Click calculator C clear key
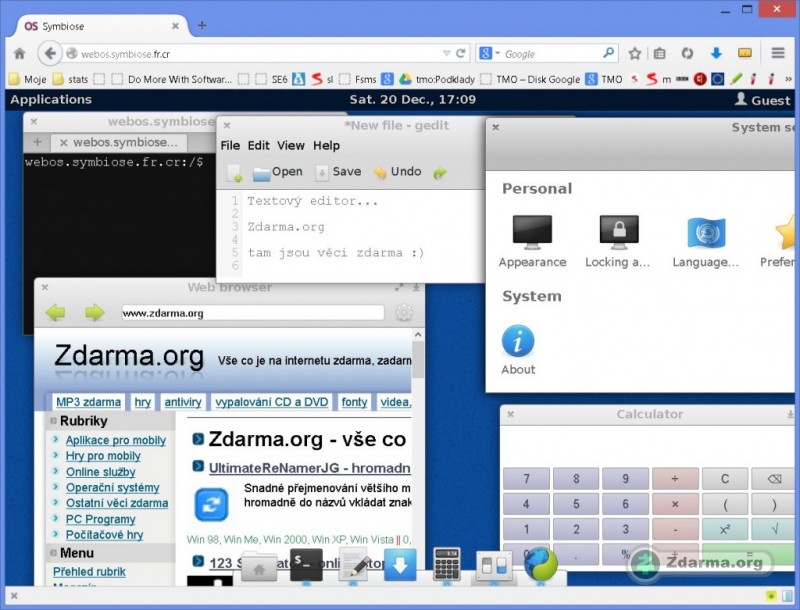The image size is (800, 610). [724, 478]
